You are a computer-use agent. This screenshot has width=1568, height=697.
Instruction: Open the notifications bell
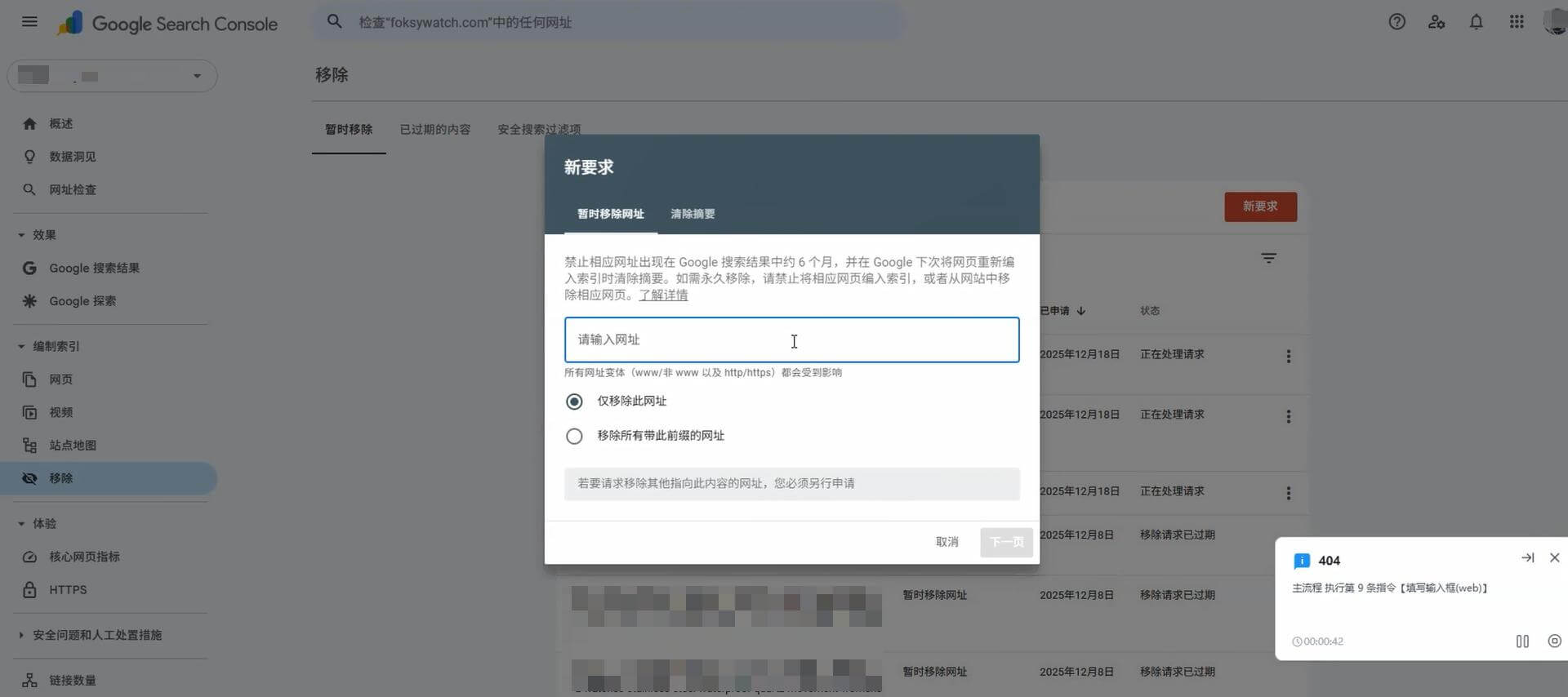tap(1476, 22)
